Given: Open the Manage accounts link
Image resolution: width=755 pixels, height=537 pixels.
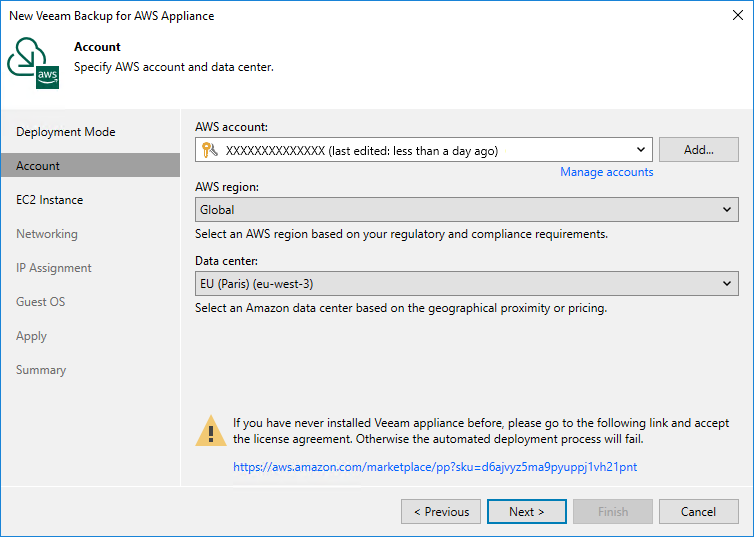Looking at the screenshot, I should coord(606,172).
